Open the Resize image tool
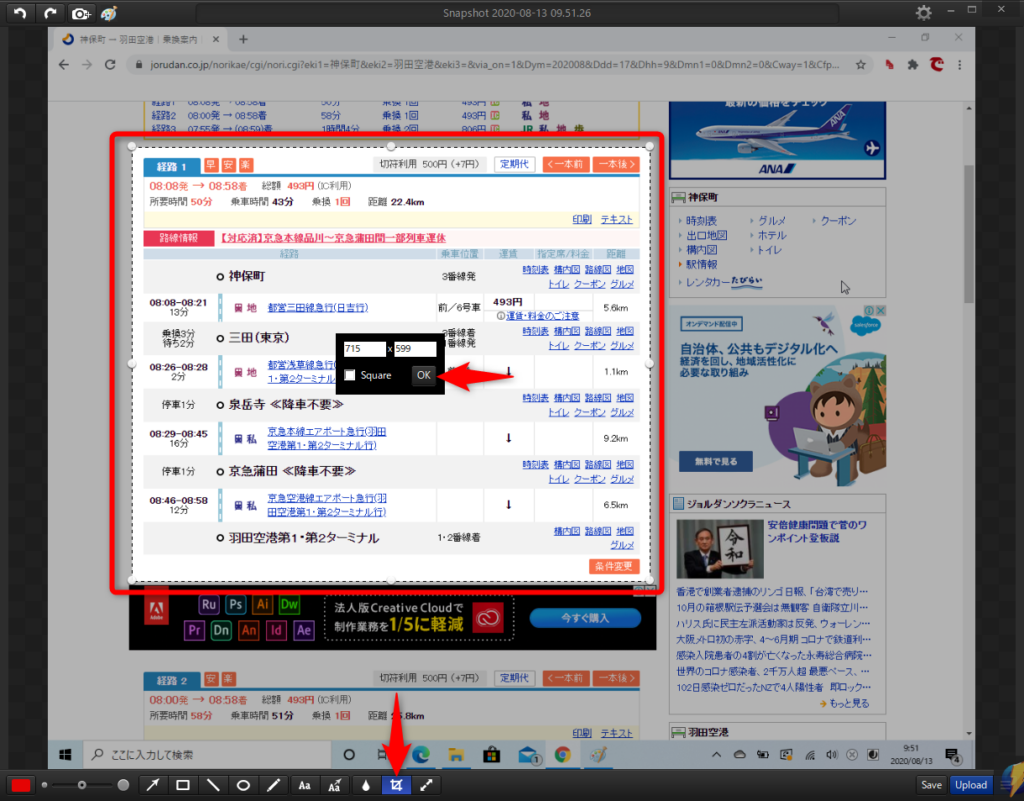Image resolution: width=1024 pixels, height=801 pixels. pyautogui.click(x=426, y=785)
